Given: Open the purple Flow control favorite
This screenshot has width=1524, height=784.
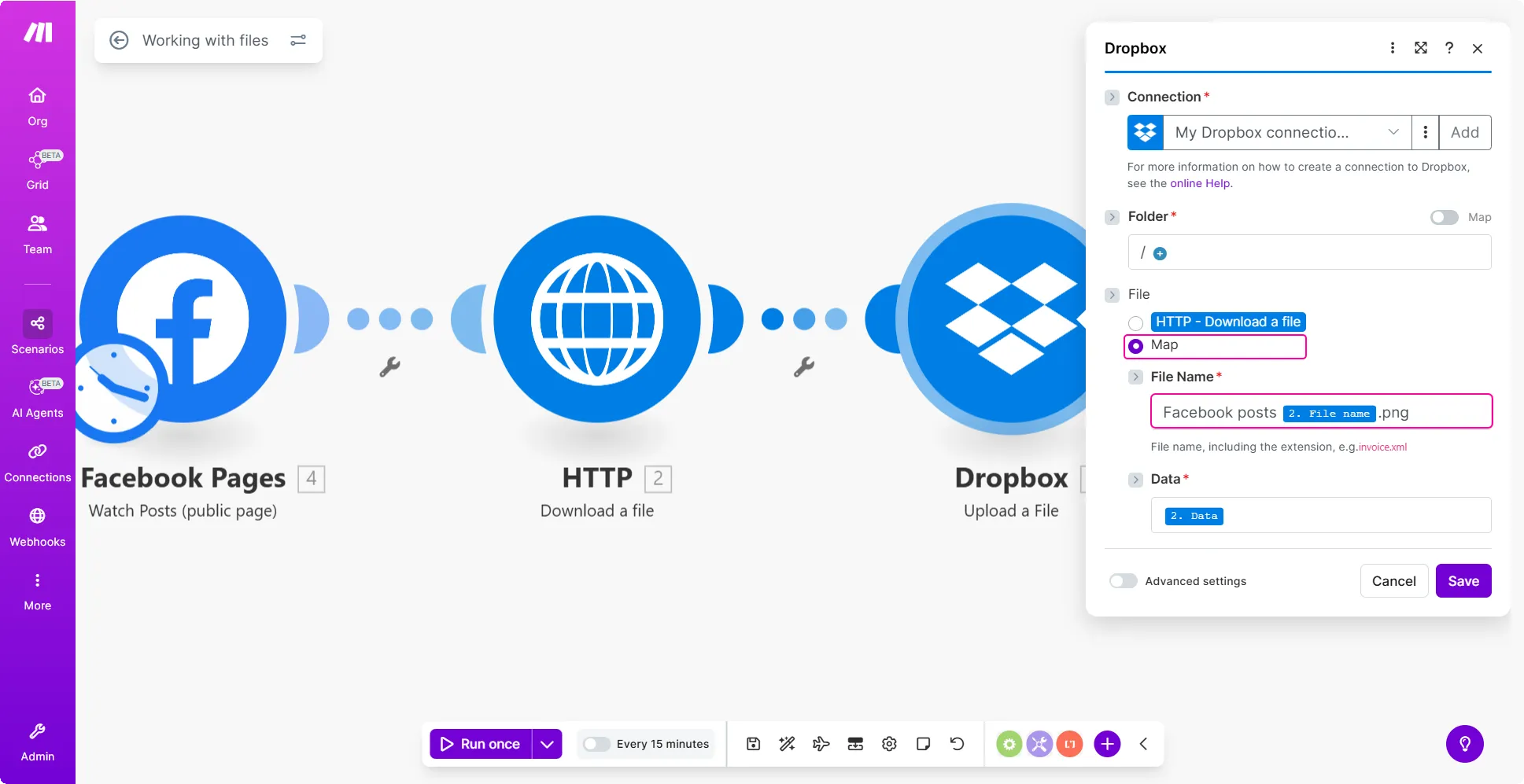Looking at the screenshot, I should click(x=1039, y=744).
